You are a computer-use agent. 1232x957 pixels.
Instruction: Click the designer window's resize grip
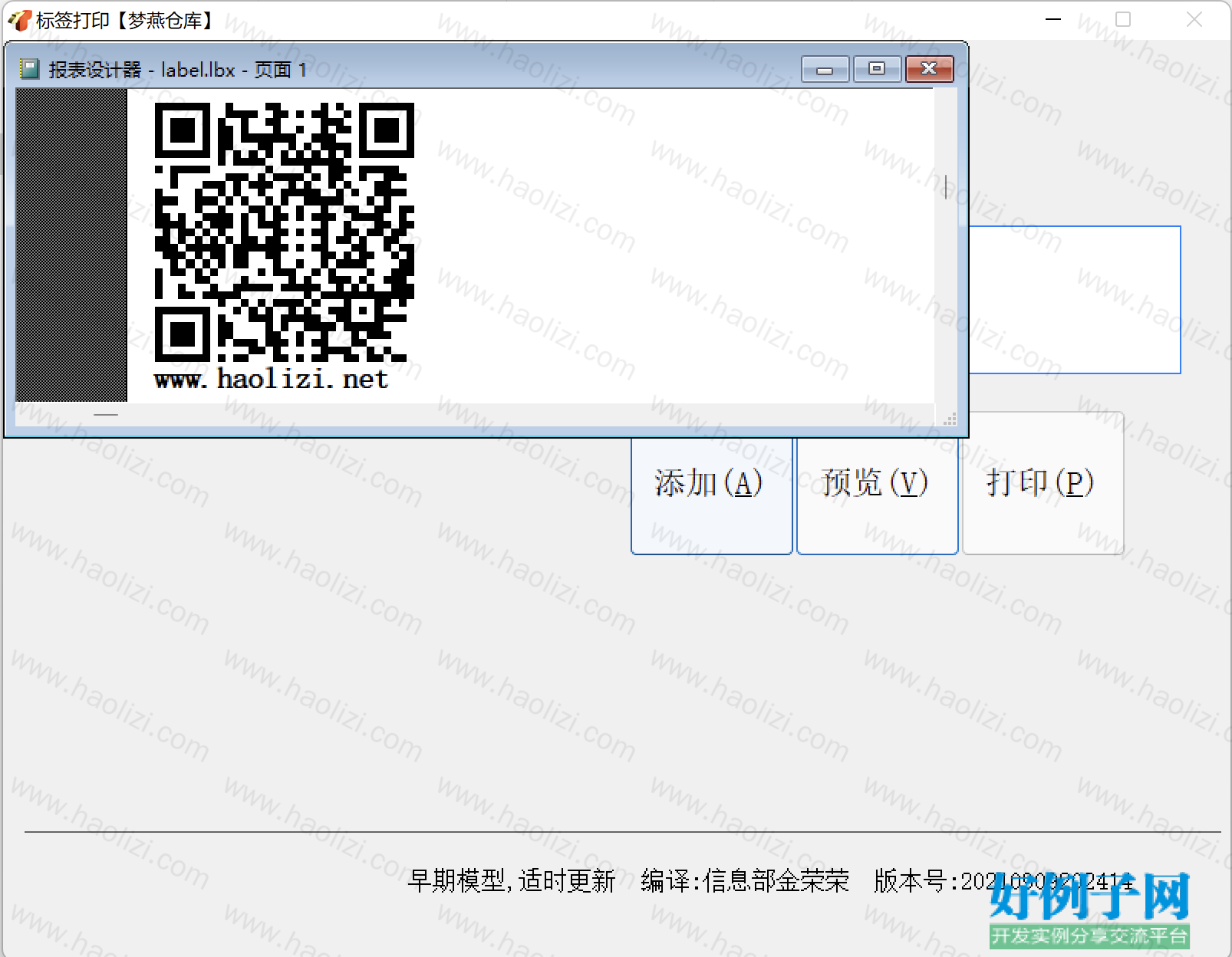(x=950, y=419)
